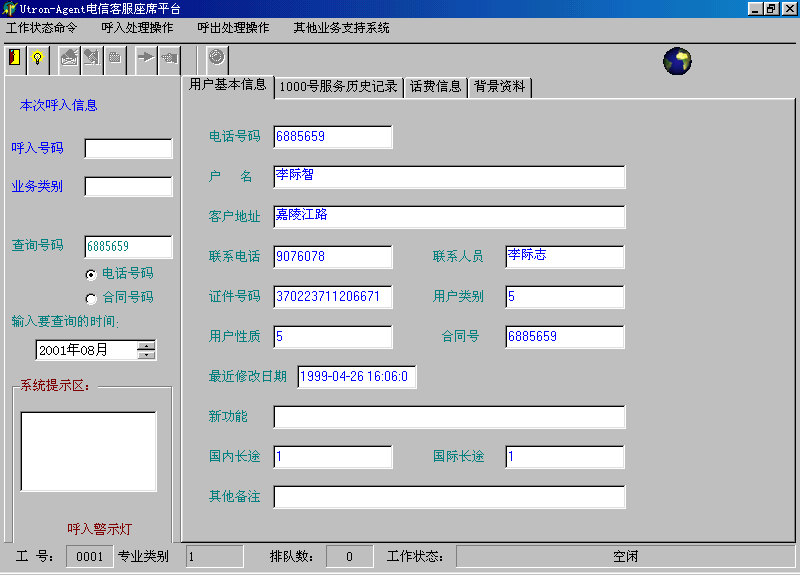The width and height of the screenshot is (800, 575).
Task: Click the right arrow transfer toolbar icon
Action: pyautogui.click(x=145, y=58)
